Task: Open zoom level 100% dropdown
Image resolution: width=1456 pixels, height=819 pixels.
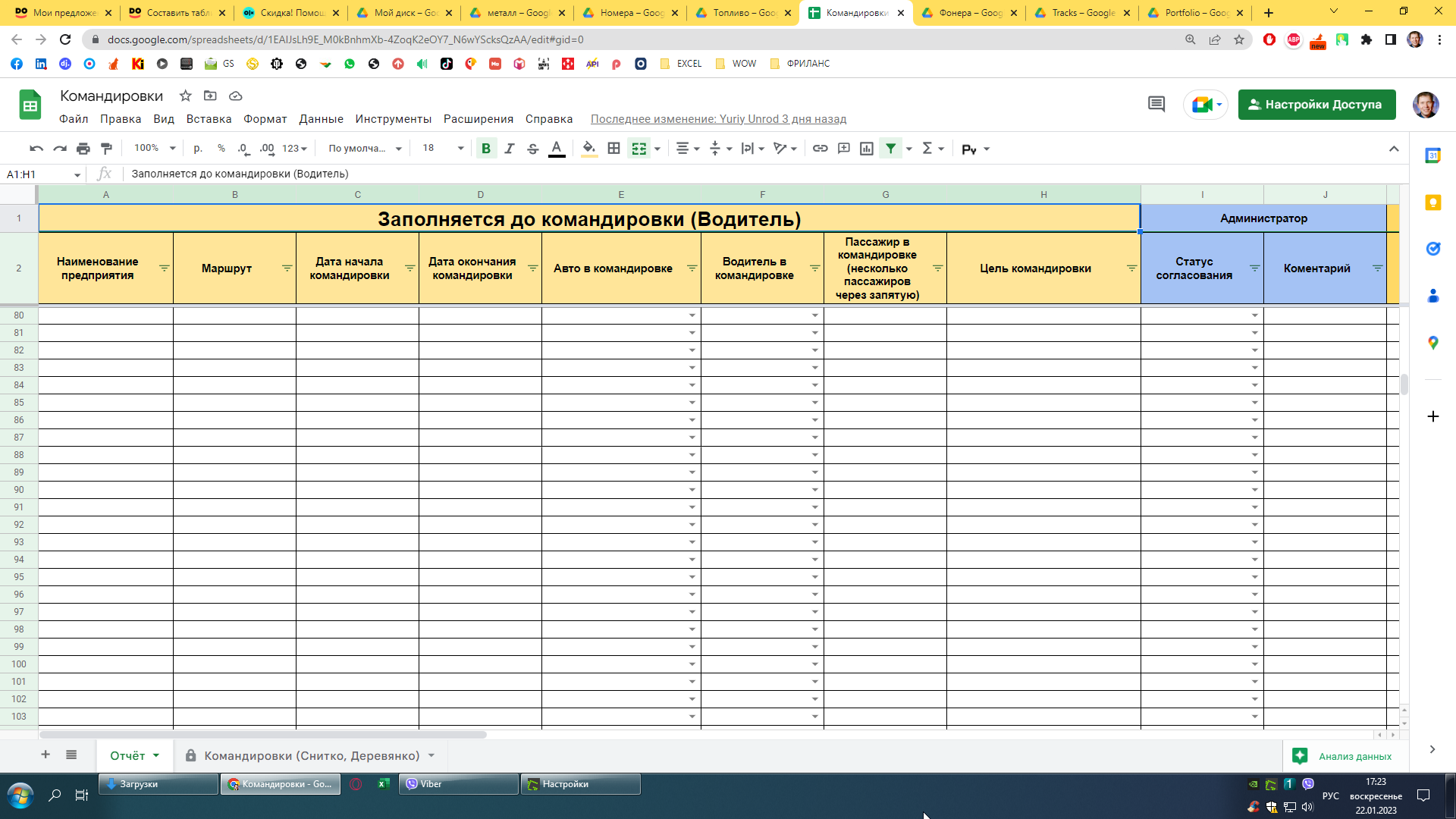Action: coord(155,149)
